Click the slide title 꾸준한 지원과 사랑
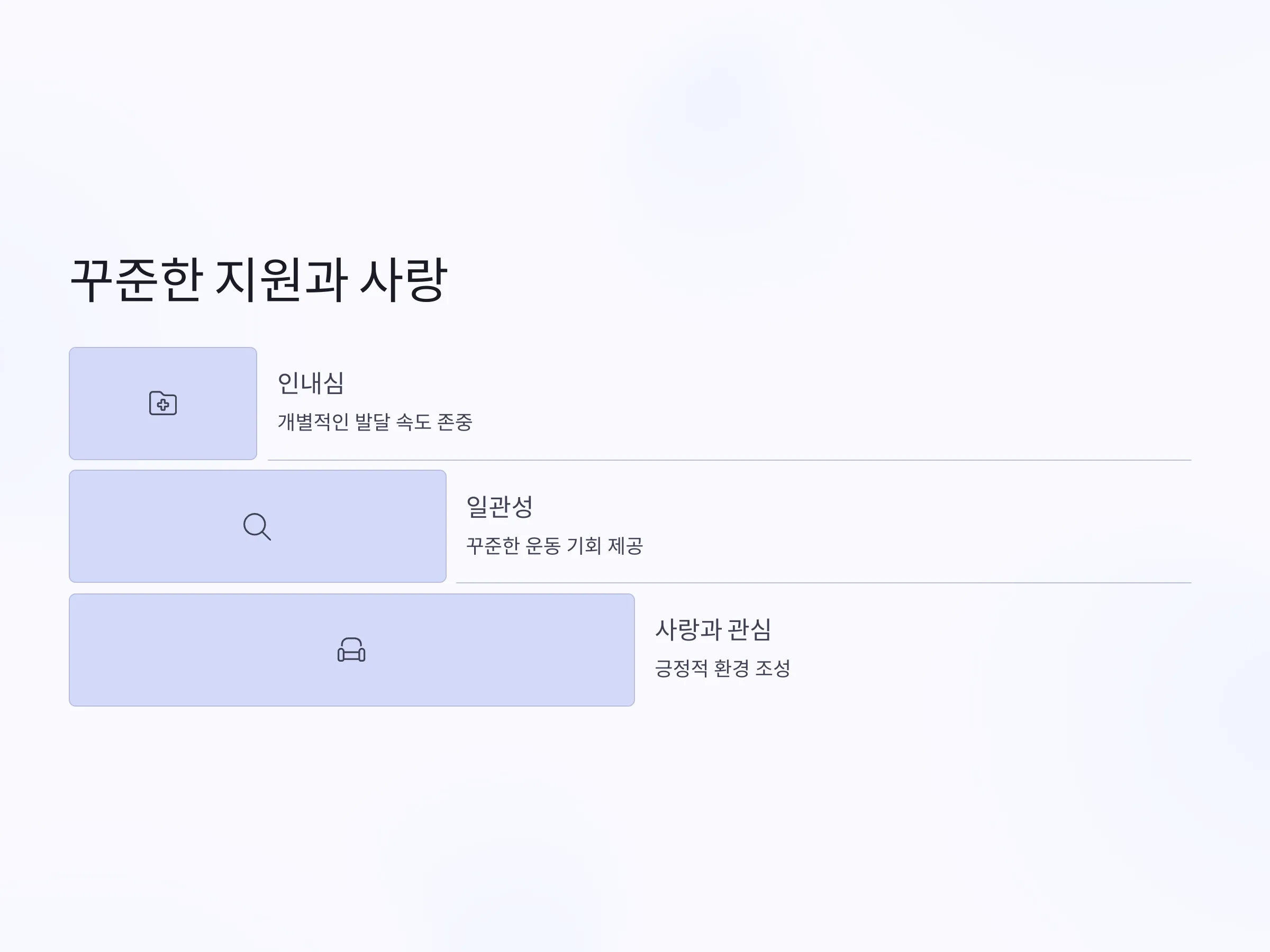The width and height of the screenshot is (1270, 952). [x=258, y=279]
